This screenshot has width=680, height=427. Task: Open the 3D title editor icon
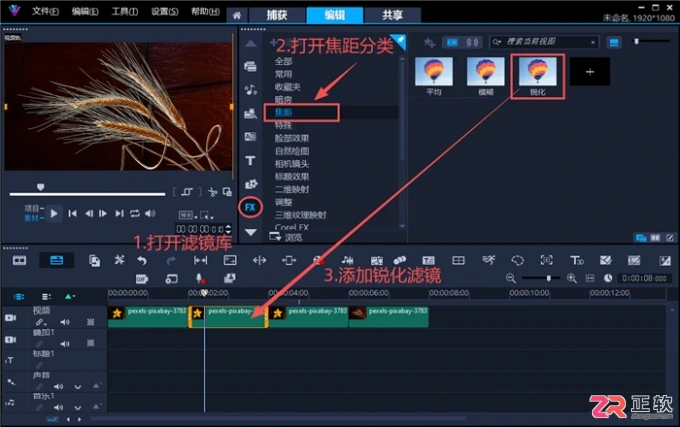pyautogui.click(x=576, y=261)
